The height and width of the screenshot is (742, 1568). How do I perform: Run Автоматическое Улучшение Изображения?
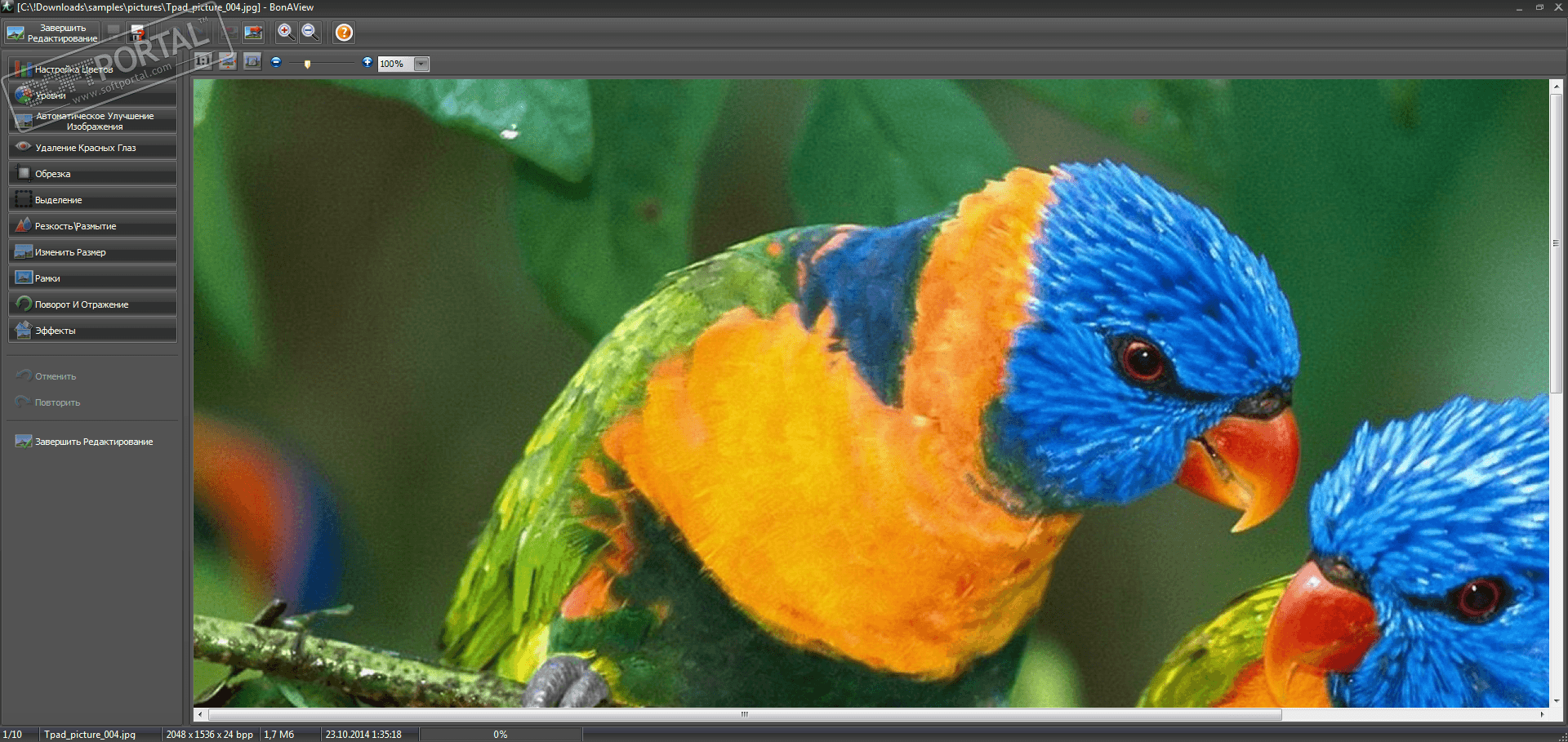92,122
